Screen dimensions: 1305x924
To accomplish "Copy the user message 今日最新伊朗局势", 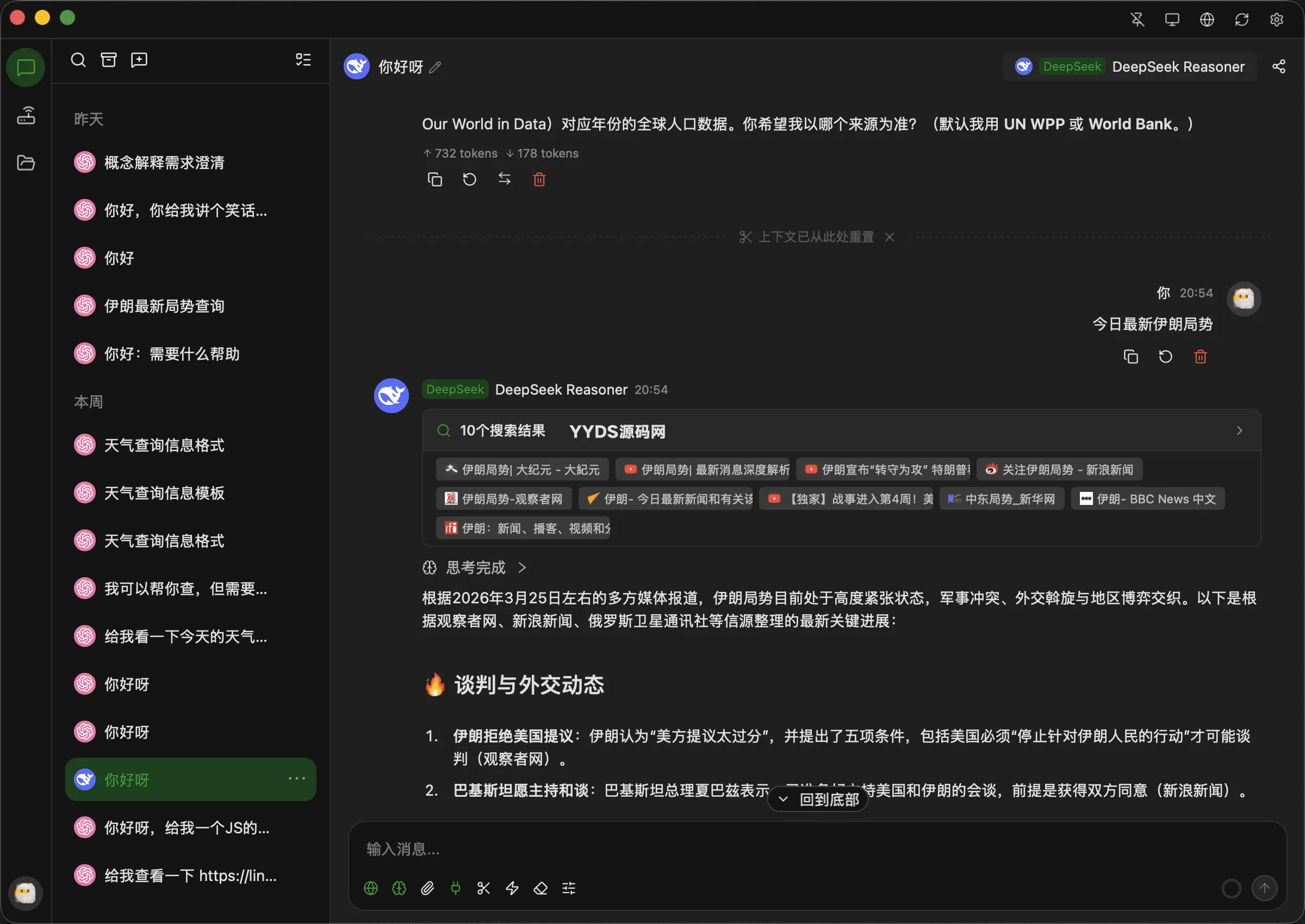I will 1131,356.
